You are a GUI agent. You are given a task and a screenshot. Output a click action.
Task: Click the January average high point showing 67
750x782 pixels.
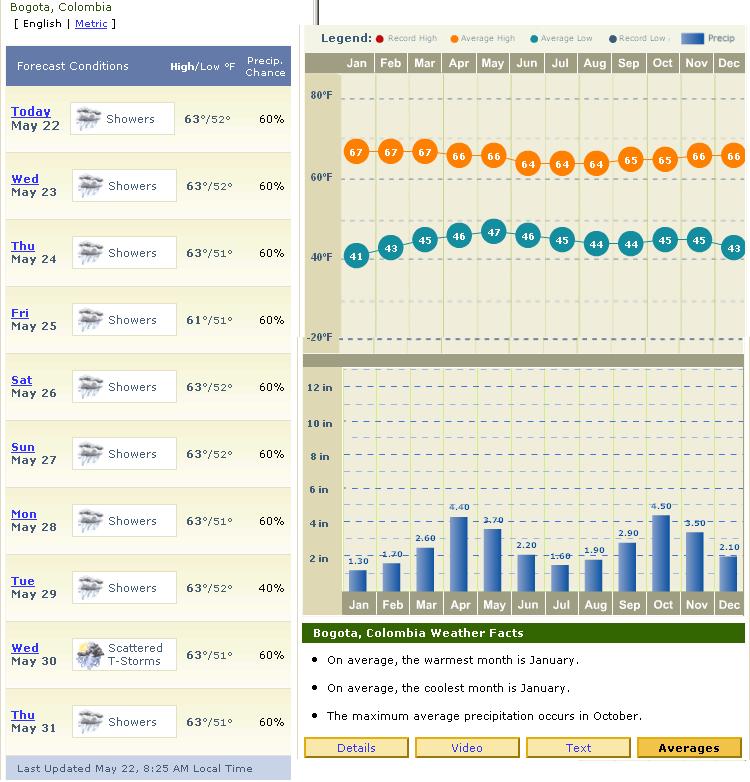click(357, 153)
